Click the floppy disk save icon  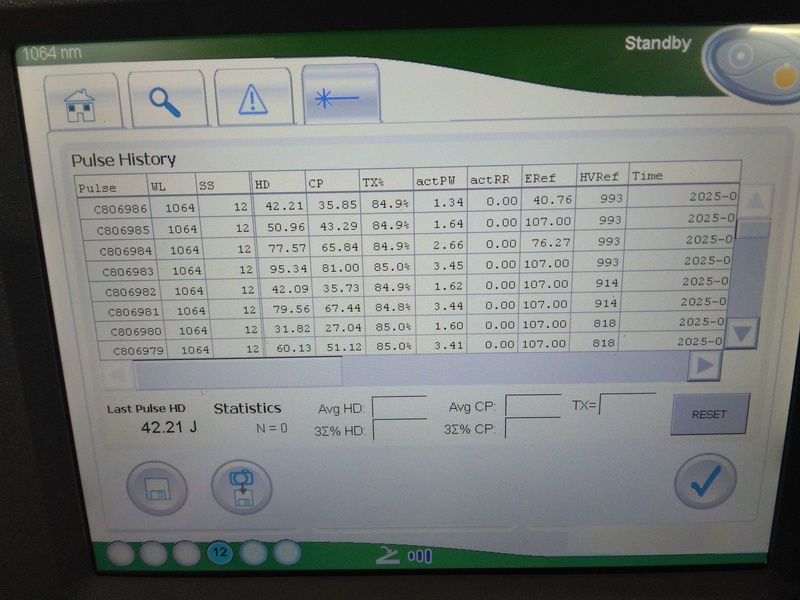point(157,488)
